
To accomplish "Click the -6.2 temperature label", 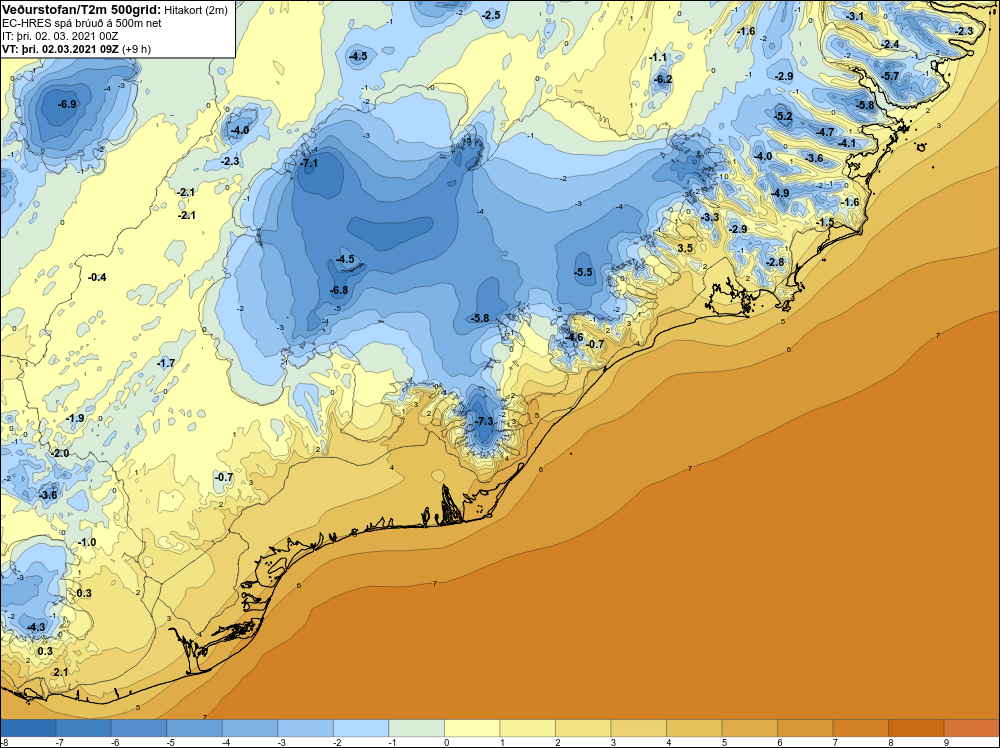I will point(663,80).
